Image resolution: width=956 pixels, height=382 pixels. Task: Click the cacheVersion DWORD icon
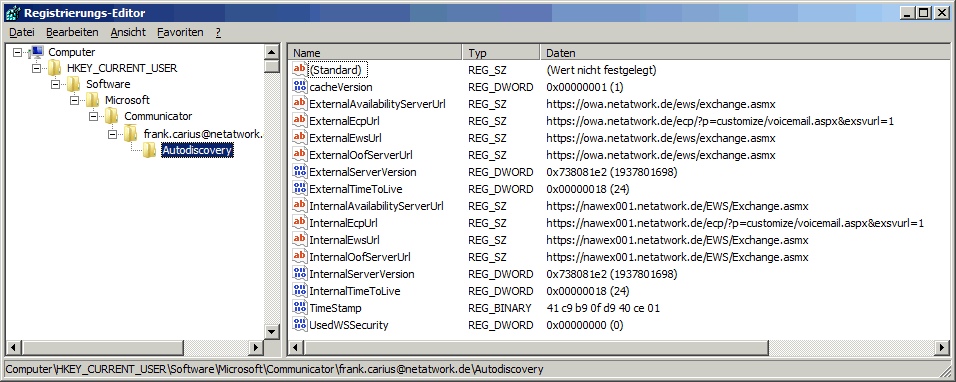pyautogui.click(x=300, y=87)
